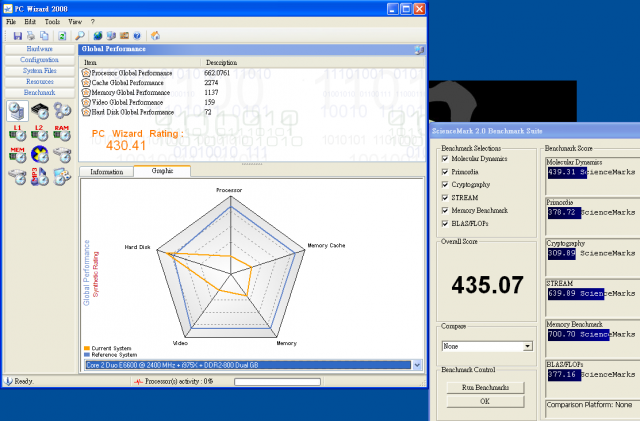Toggle the BLAS/FLOPs checkbox
The width and height of the screenshot is (640, 421).
point(445,224)
